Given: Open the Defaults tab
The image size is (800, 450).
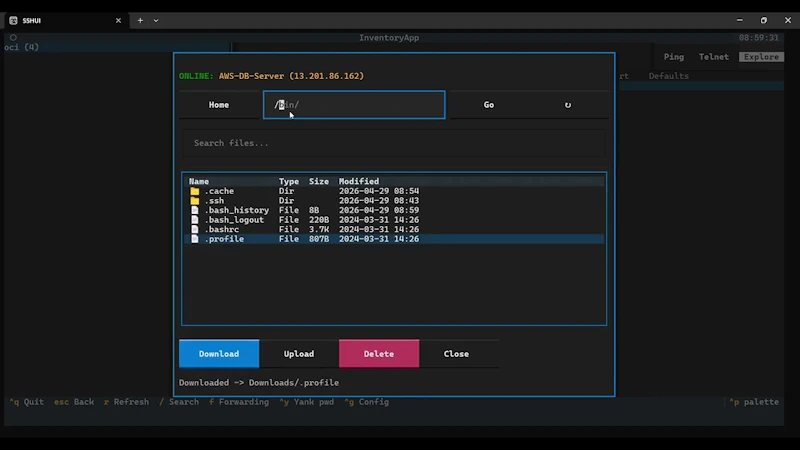Looking at the screenshot, I should pyautogui.click(x=668, y=76).
